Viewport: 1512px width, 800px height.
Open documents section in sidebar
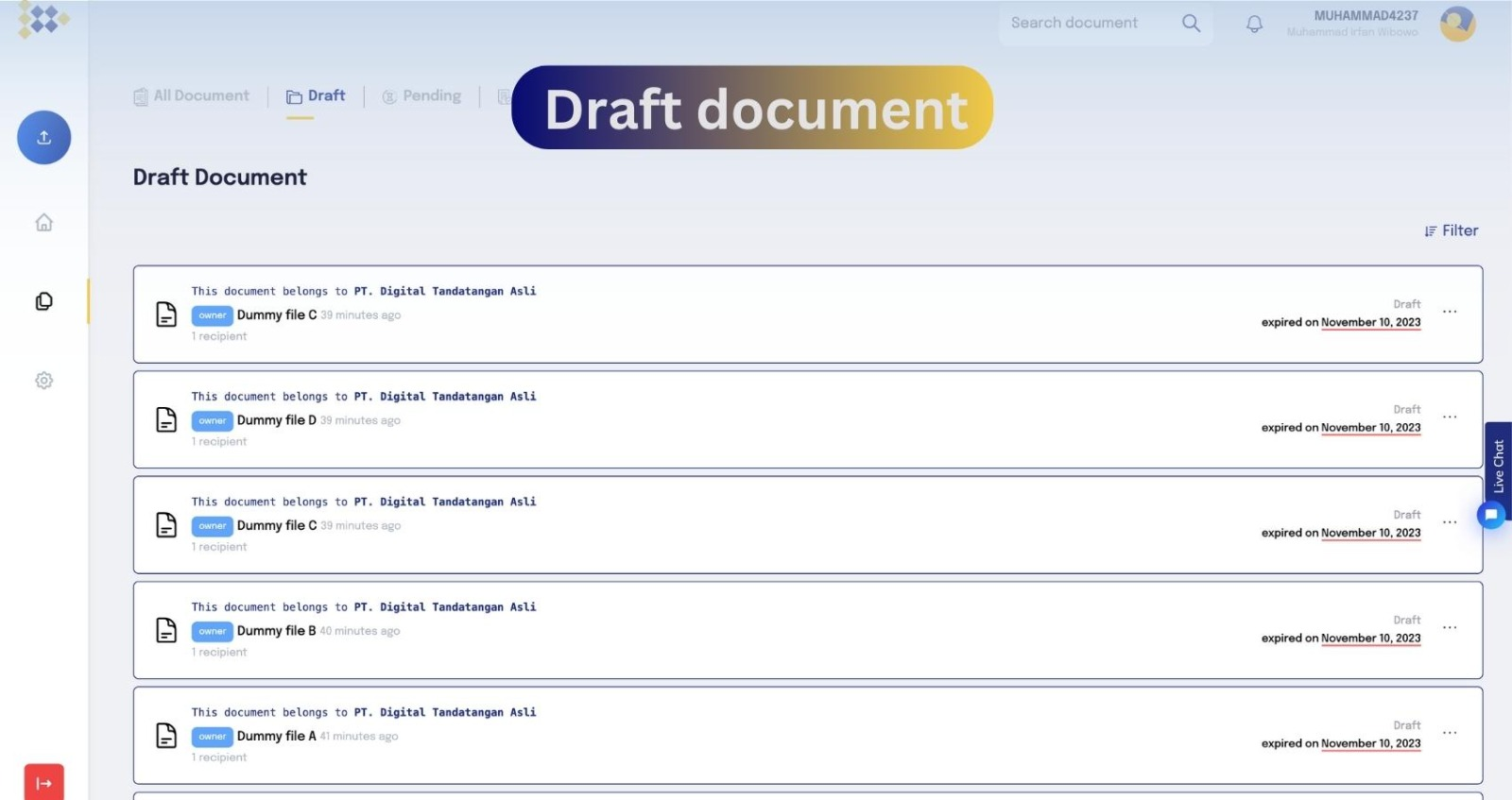[43, 301]
